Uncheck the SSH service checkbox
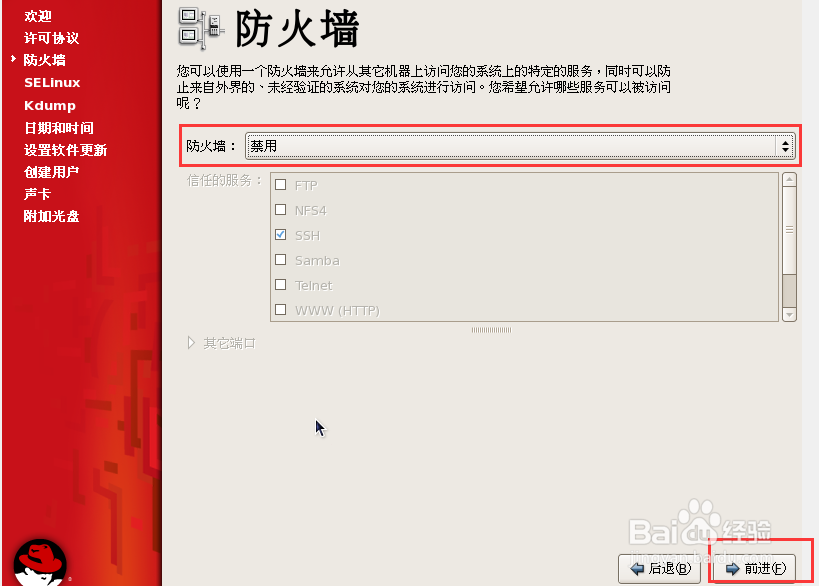This screenshot has height=586, width=819. tap(281, 235)
